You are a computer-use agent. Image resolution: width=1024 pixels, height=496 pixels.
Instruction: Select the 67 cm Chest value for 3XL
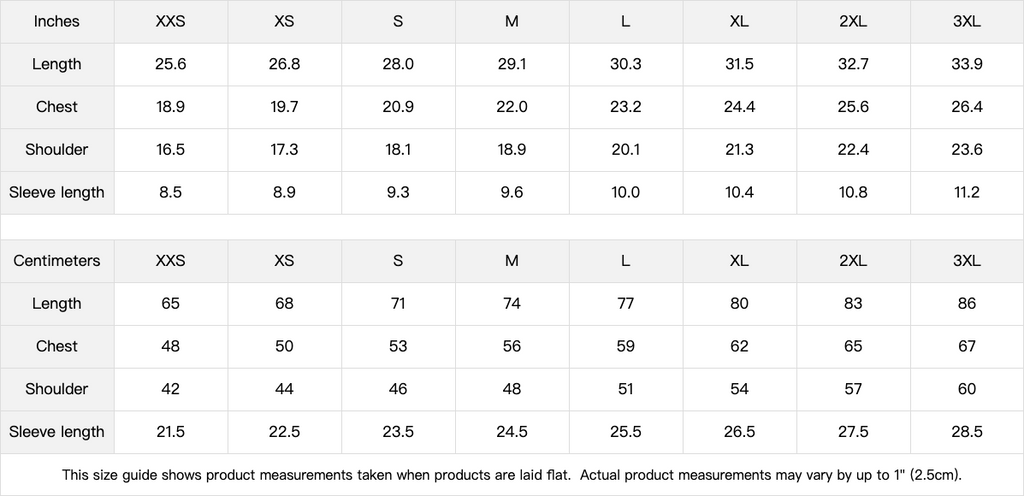click(x=966, y=346)
